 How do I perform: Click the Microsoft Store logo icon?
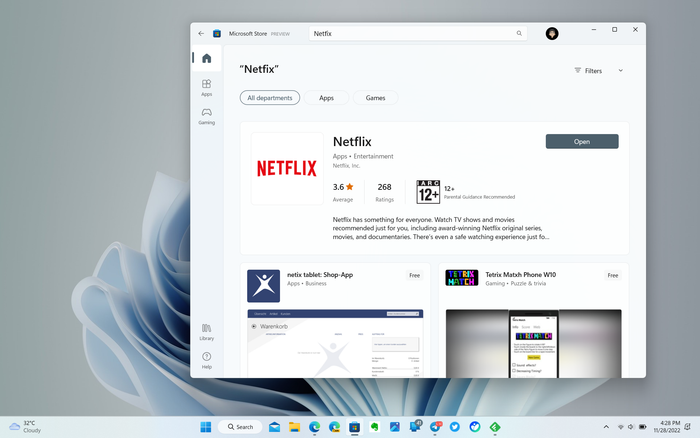click(217, 33)
